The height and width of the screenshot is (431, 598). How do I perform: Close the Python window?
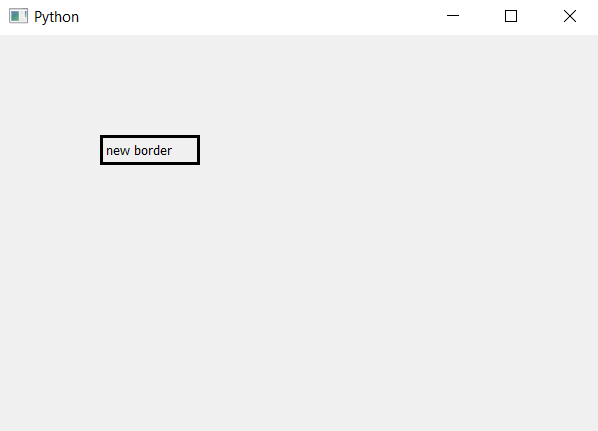[x=569, y=16]
